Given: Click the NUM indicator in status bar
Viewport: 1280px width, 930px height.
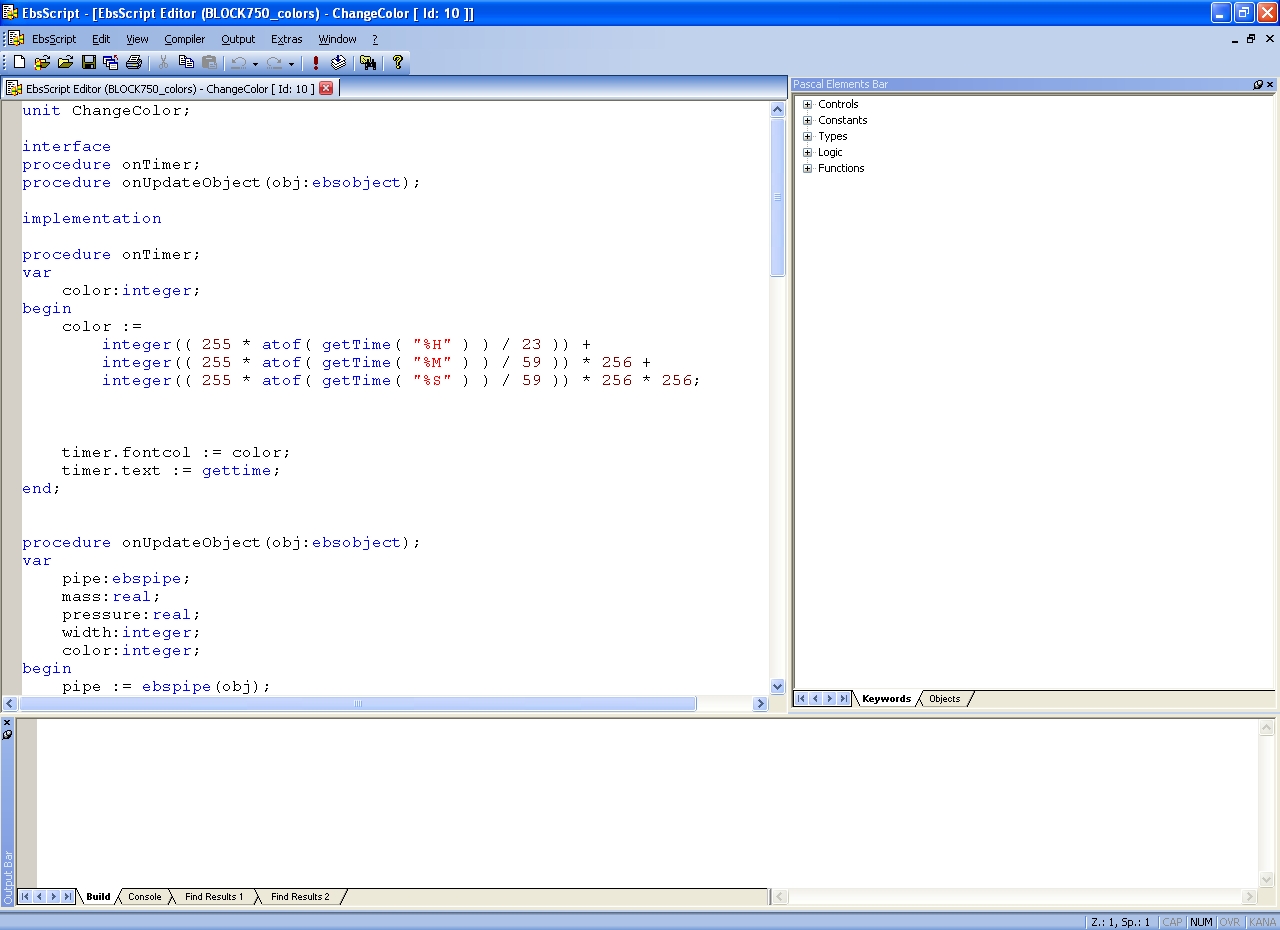Looking at the screenshot, I should pos(1201,922).
